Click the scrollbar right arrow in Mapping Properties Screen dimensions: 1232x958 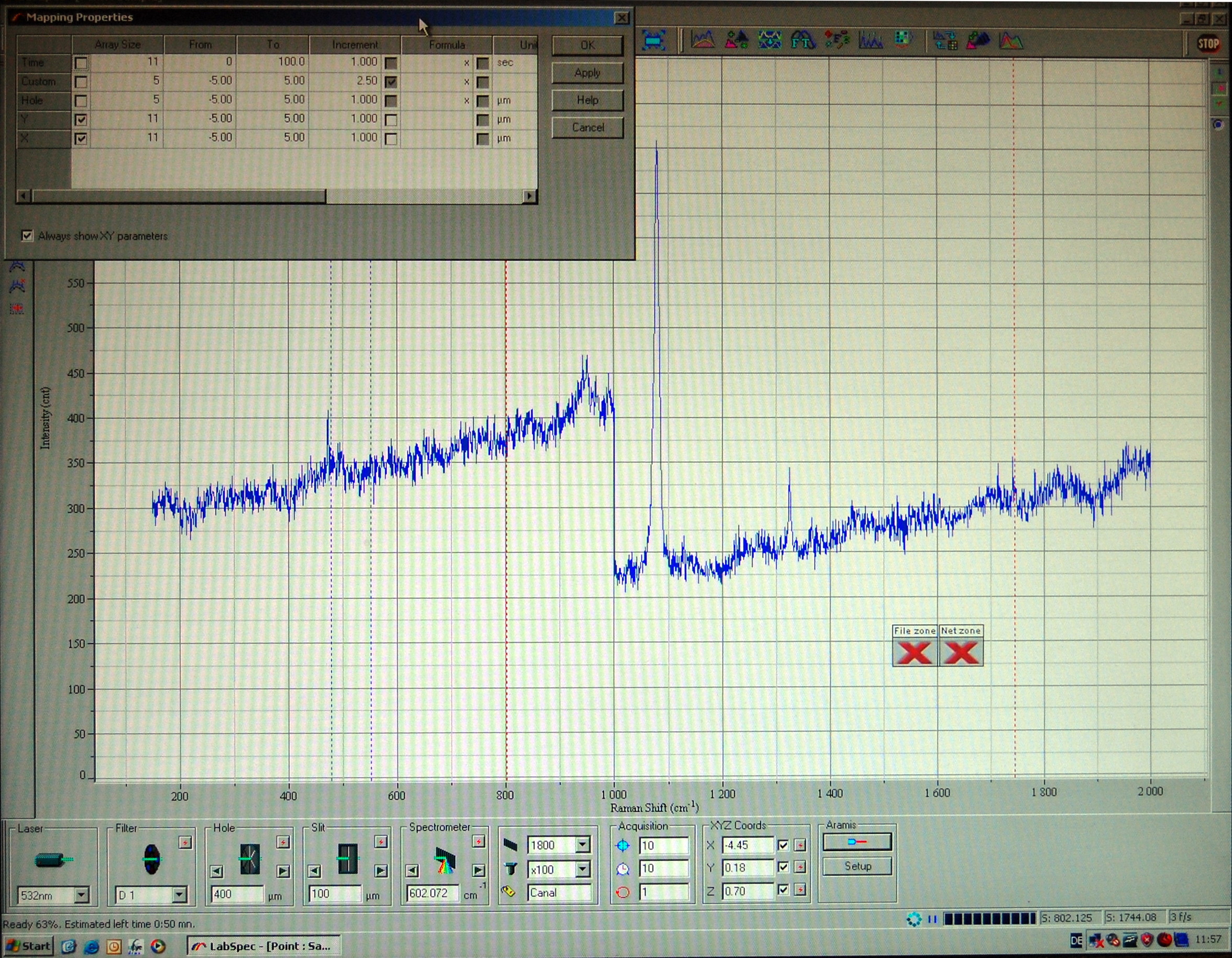click(529, 196)
